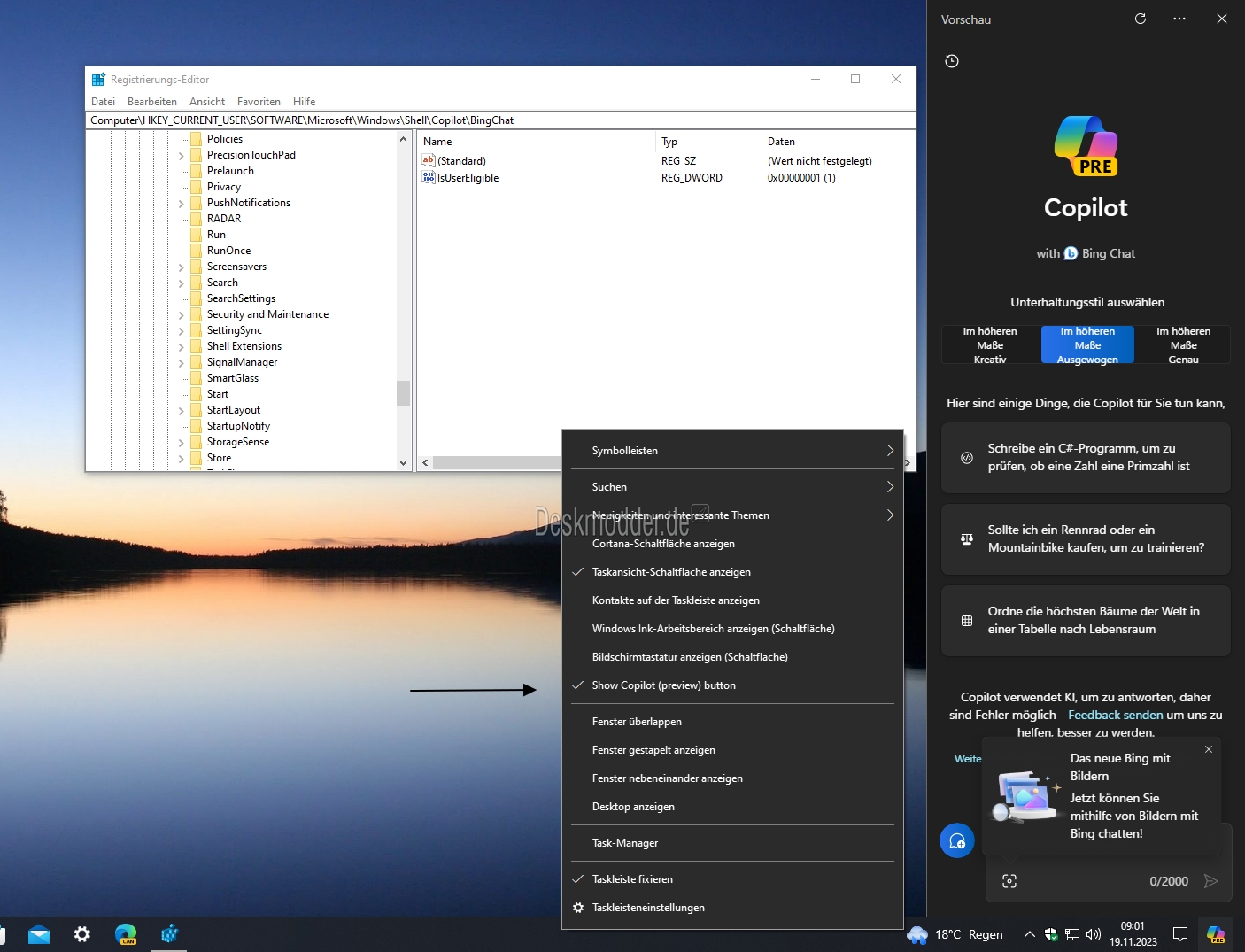Image resolution: width=1245 pixels, height=952 pixels.
Task: Click the C#-Programm Primzahl suggestion card
Action: click(1086, 458)
